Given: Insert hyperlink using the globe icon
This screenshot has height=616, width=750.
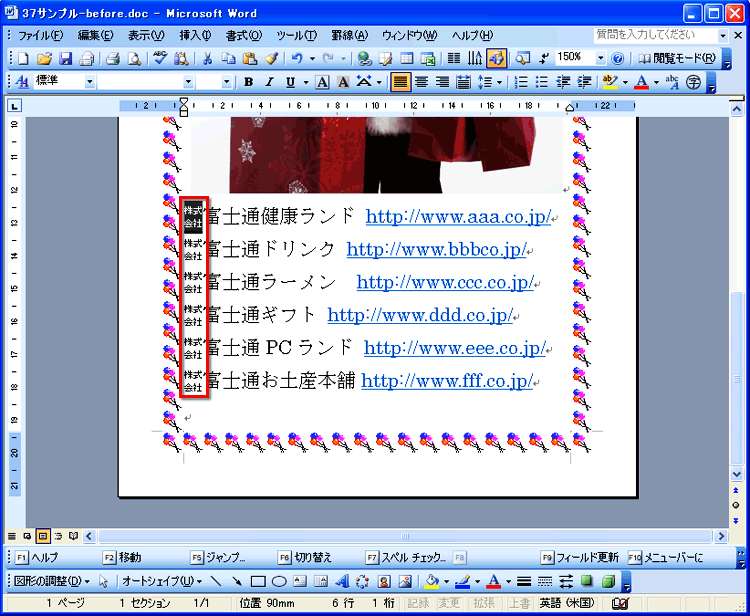Looking at the screenshot, I should [365, 59].
